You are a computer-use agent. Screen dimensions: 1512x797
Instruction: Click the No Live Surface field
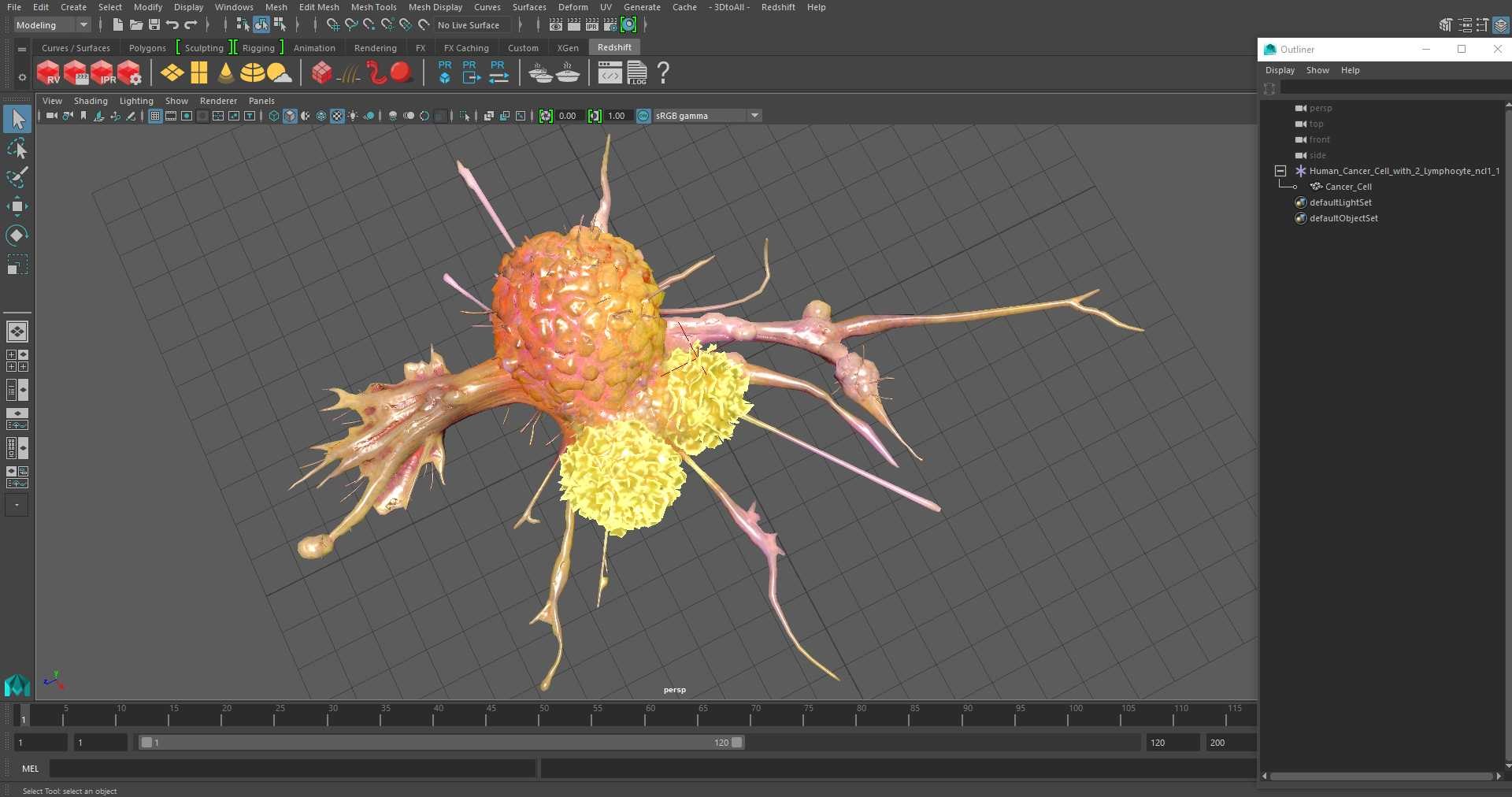pyautogui.click(x=472, y=25)
